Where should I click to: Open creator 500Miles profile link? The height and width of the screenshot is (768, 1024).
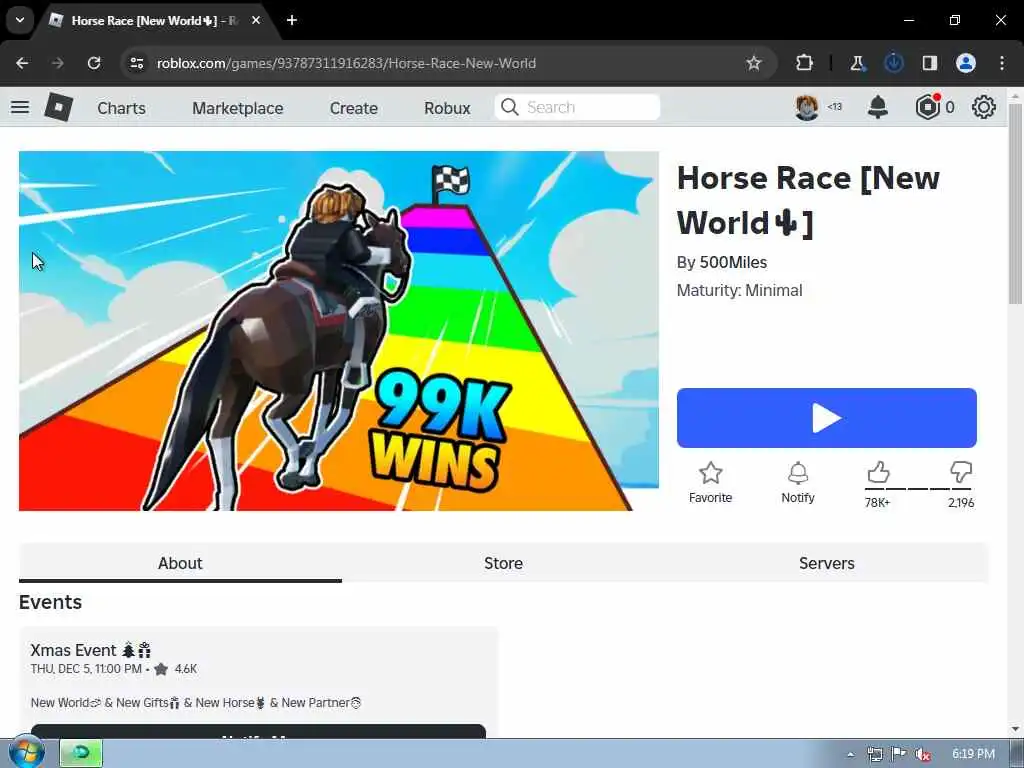click(733, 263)
